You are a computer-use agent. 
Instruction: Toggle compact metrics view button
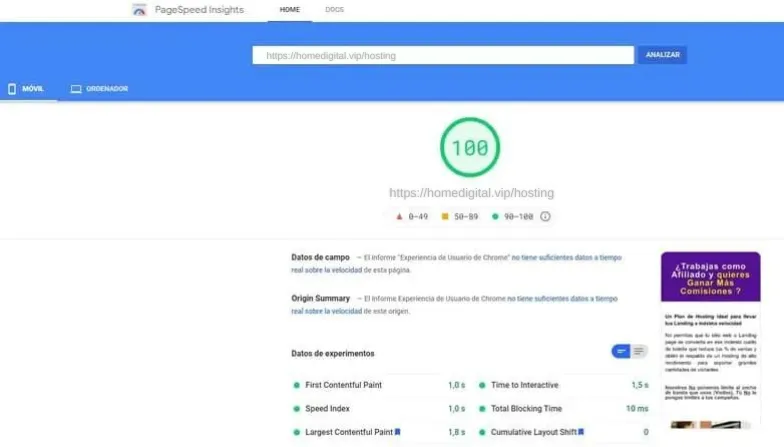coord(620,352)
